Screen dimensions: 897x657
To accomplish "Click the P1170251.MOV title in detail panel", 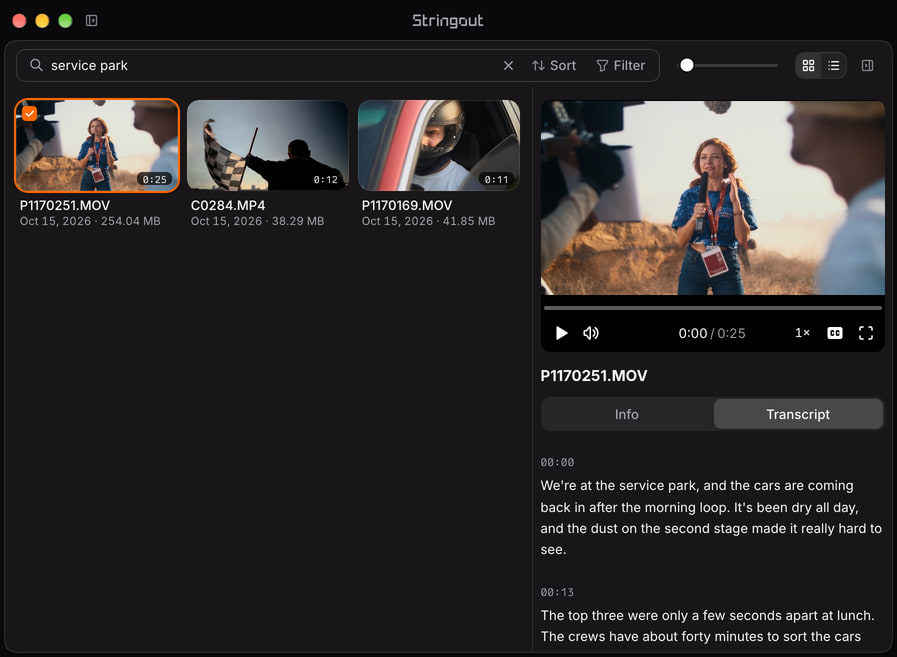I will coord(594,376).
